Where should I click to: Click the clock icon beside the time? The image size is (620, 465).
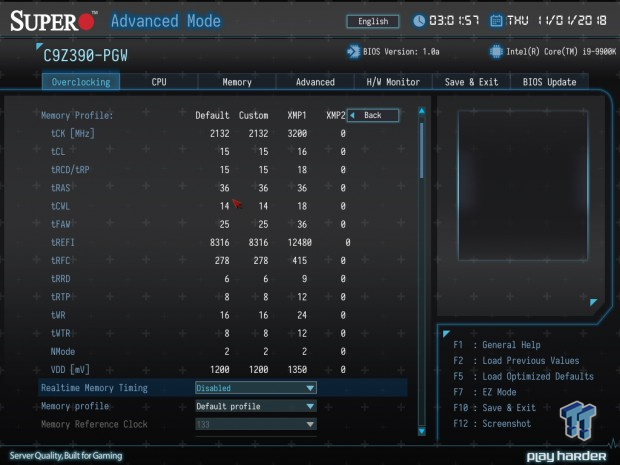(x=419, y=21)
